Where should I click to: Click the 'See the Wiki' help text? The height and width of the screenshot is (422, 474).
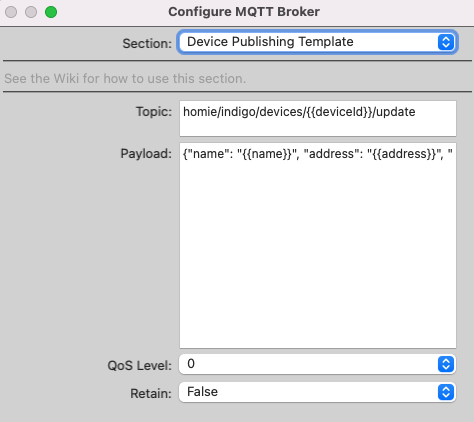point(125,79)
